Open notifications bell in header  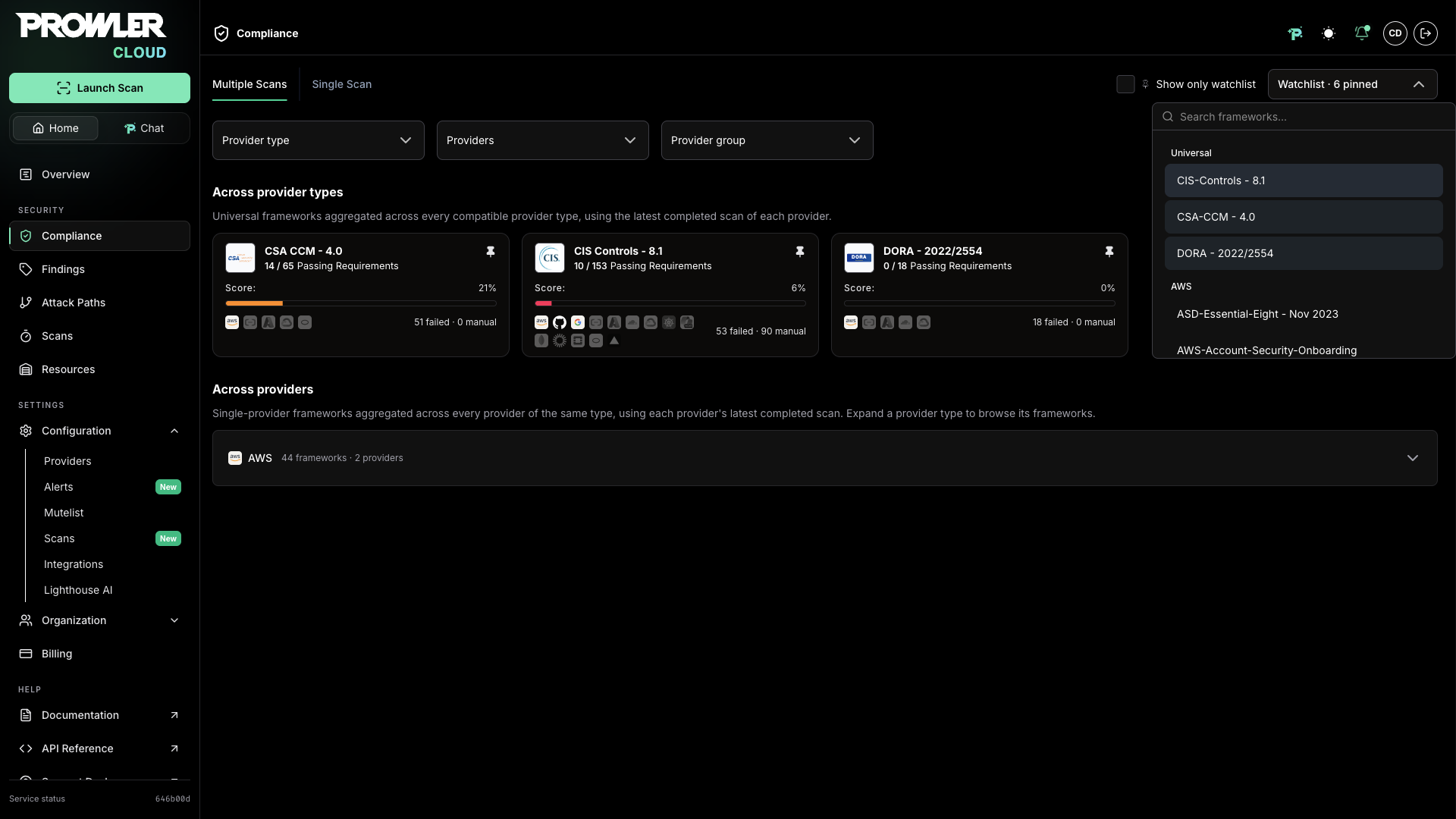pyautogui.click(x=1362, y=33)
